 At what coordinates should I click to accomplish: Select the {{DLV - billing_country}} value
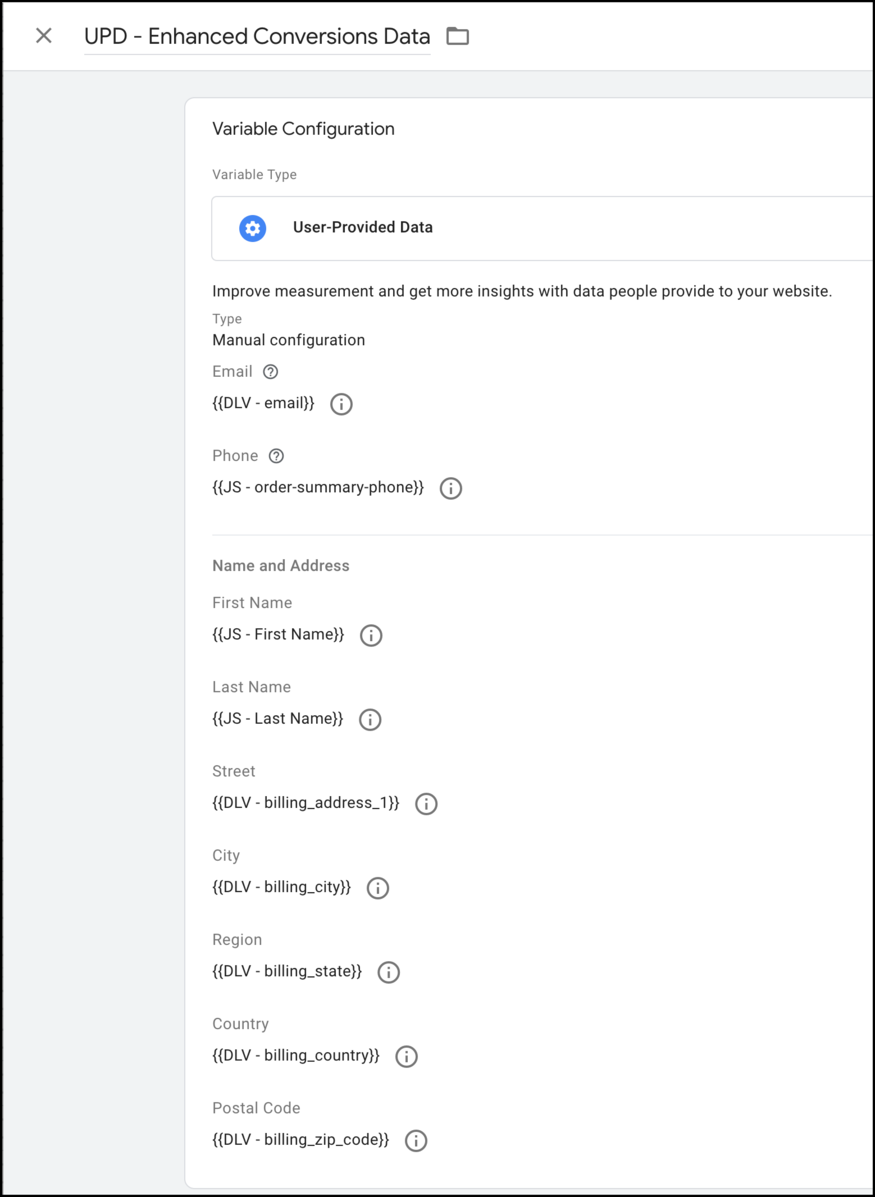pyautogui.click(x=295, y=1056)
